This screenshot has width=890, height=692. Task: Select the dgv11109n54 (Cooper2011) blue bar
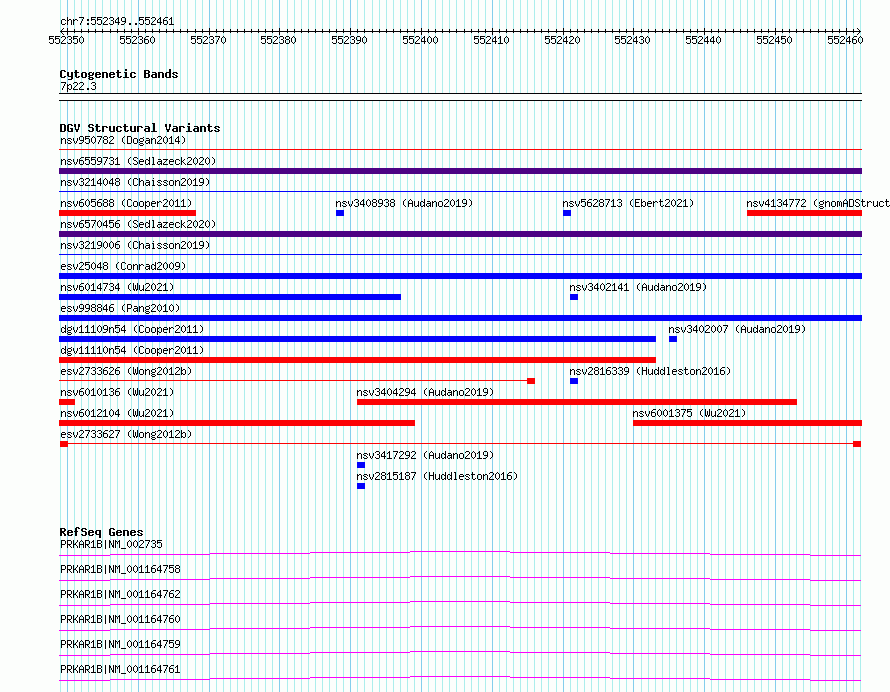pos(358,339)
